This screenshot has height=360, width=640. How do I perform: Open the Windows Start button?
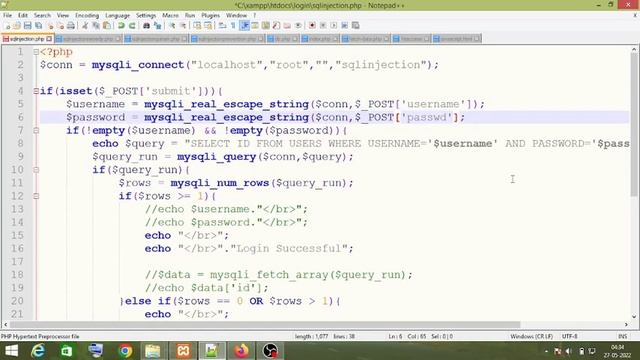[11, 351]
